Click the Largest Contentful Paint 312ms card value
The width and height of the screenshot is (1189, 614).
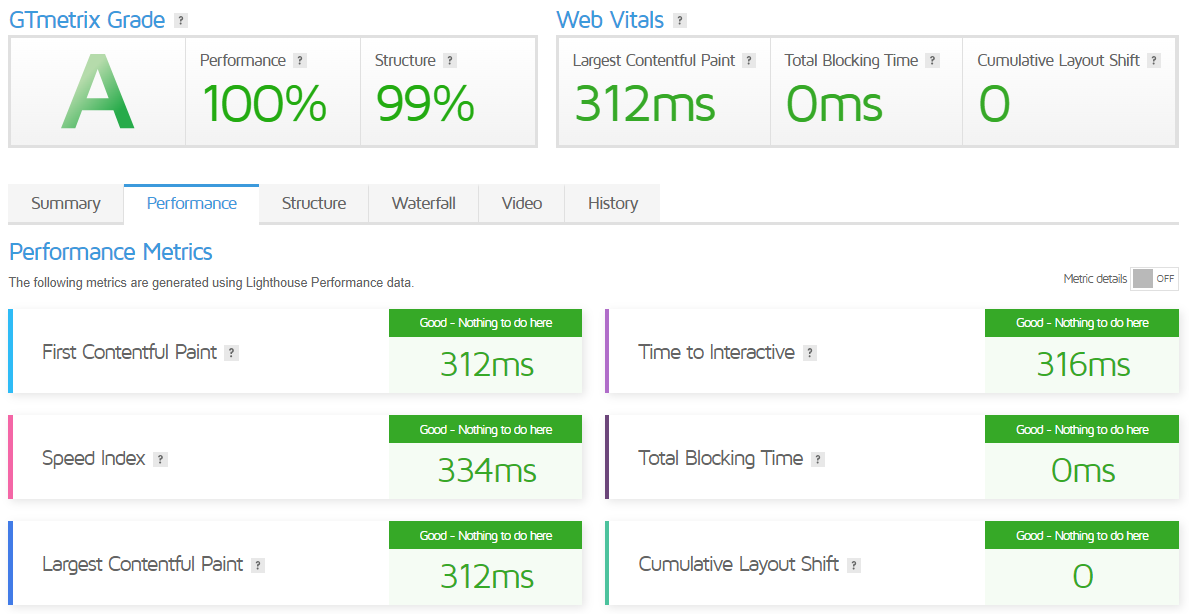(487, 578)
